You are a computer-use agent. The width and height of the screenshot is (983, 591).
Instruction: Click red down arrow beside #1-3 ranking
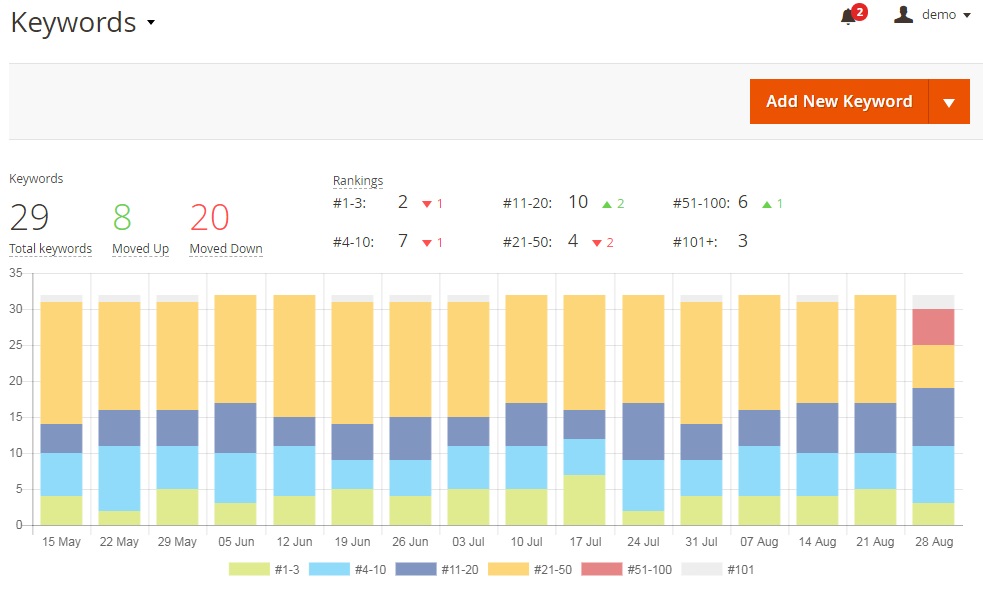coord(427,204)
